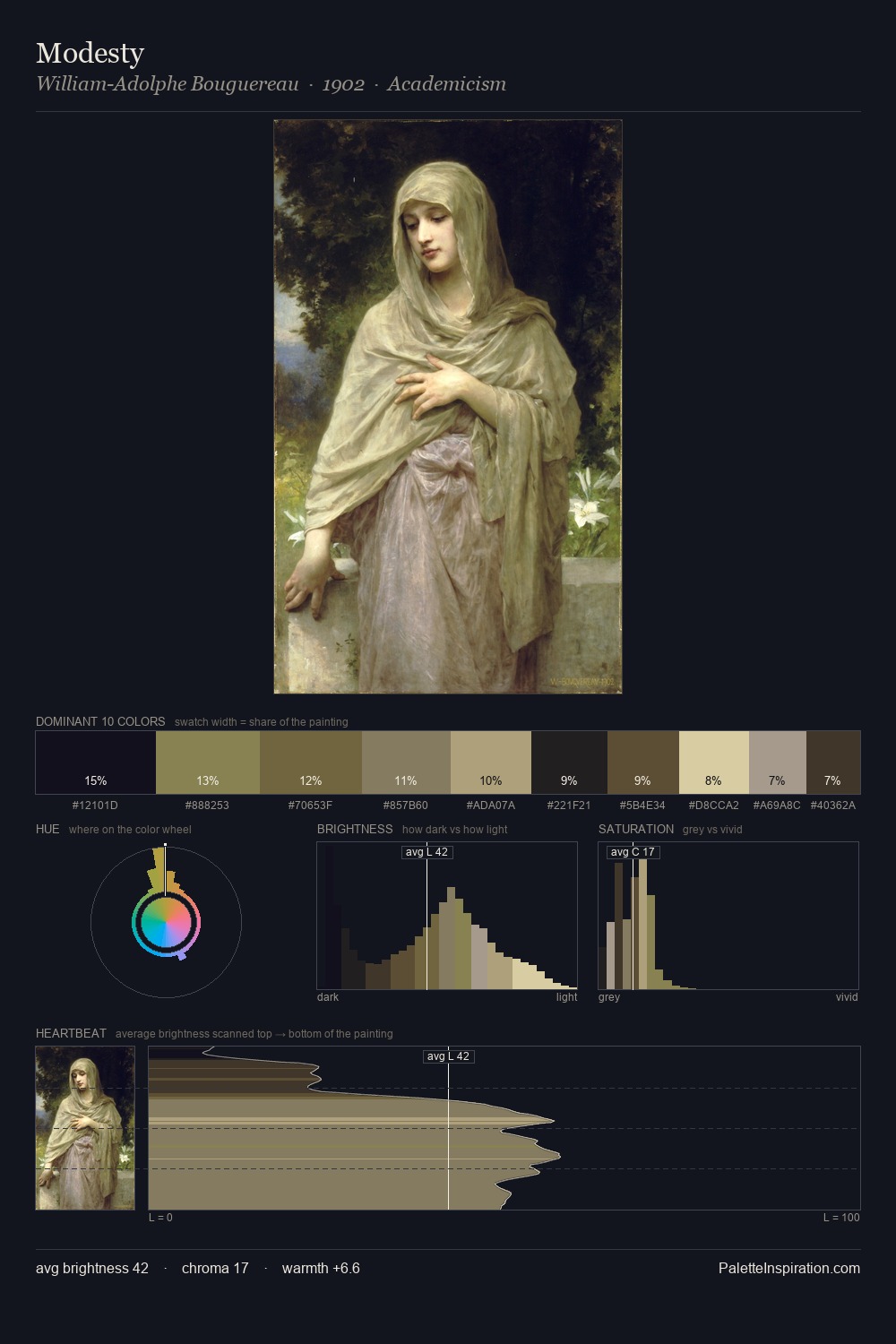Click the 'avg L 42' label in Heartbeat
The image size is (896, 1344).
tap(448, 1056)
